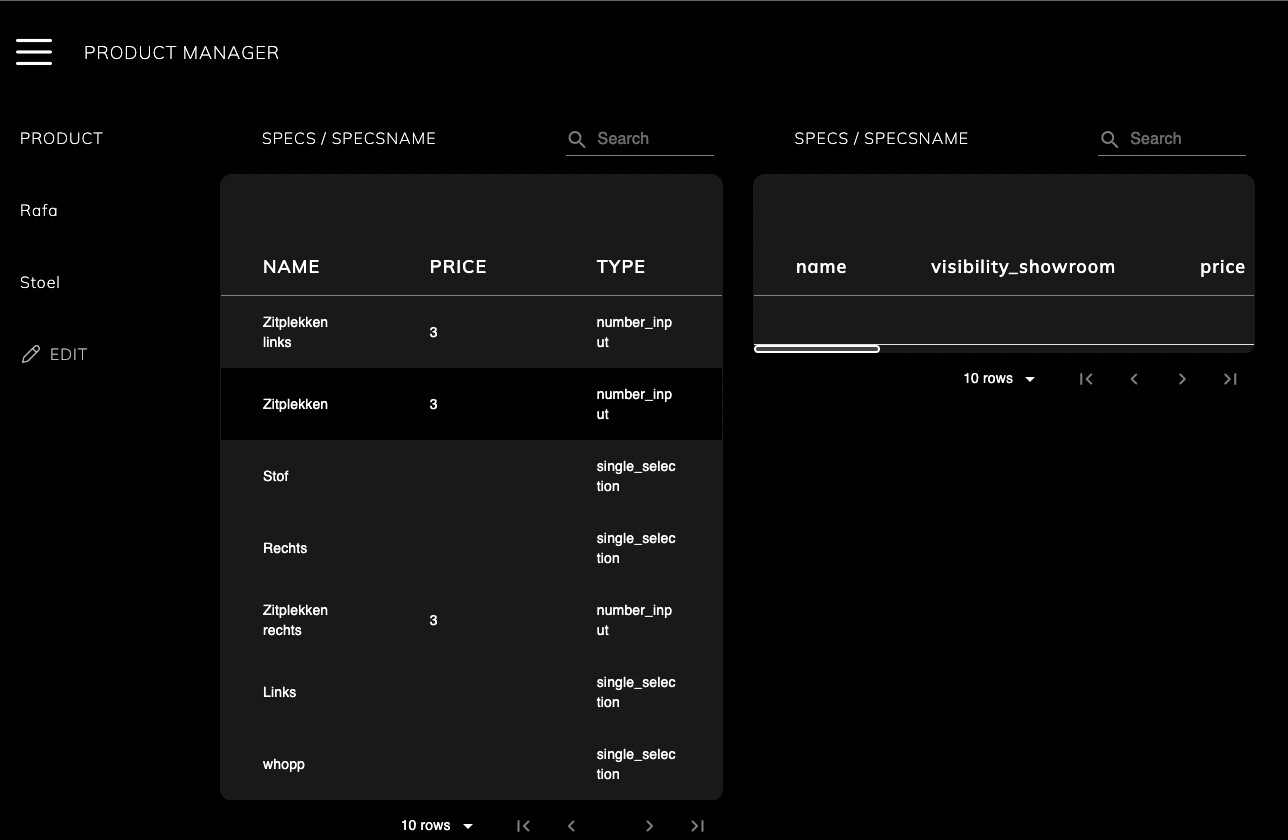Sort left table by PRICE column header
The height and width of the screenshot is (840, 1288).
[458, 267]
